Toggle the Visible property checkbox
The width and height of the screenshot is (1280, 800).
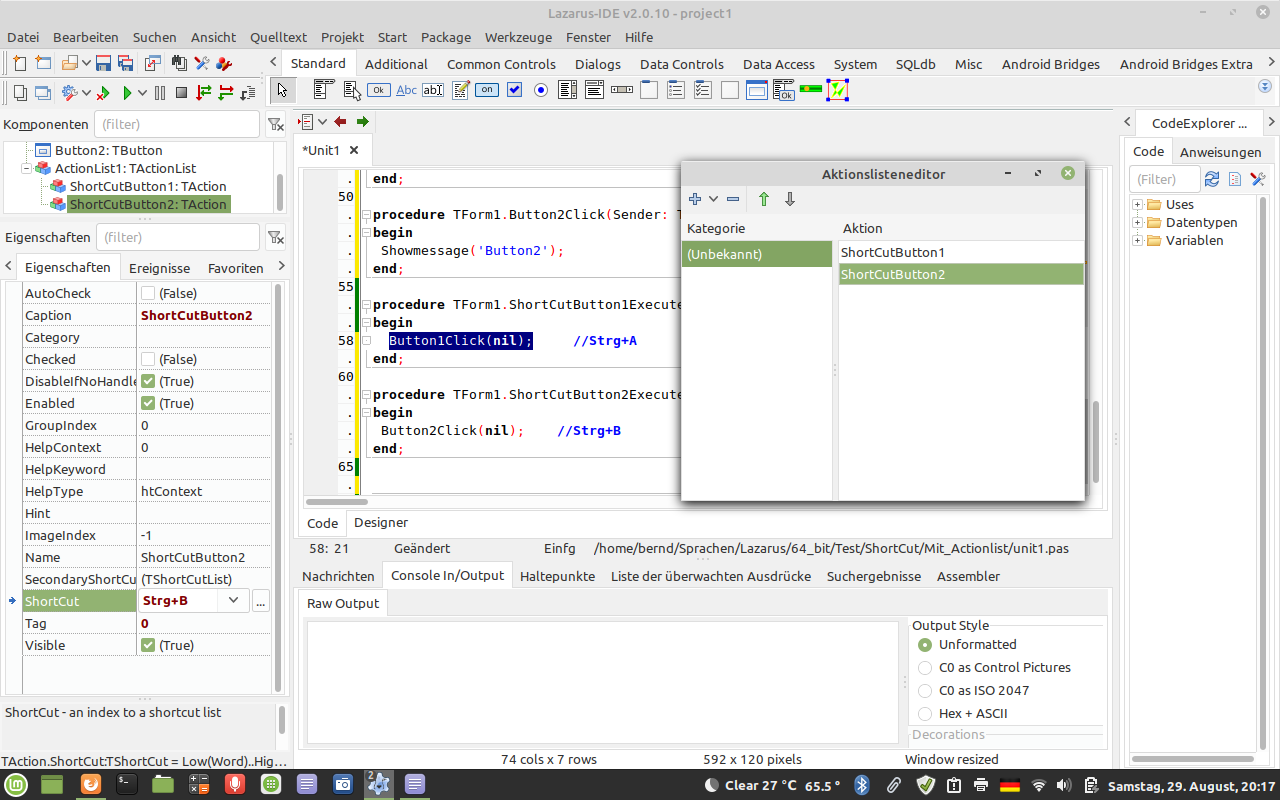[x=148, y=645]
